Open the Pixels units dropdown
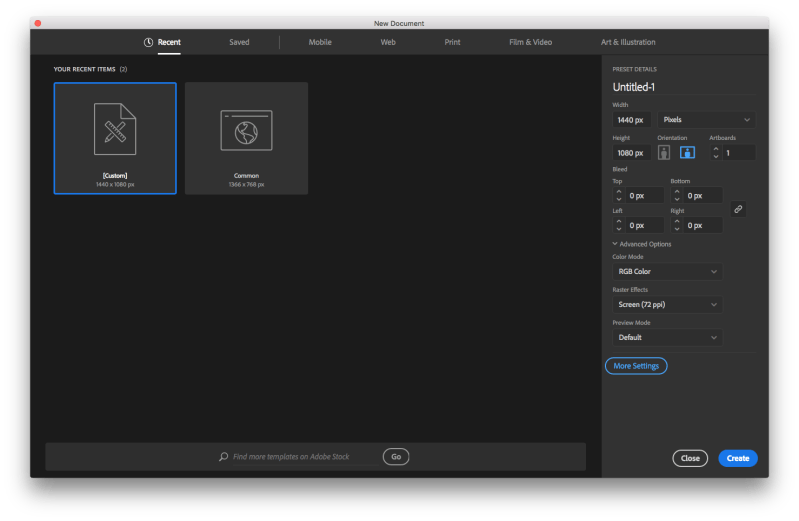Viewport: 799px width, 521px height. (706, 120)
